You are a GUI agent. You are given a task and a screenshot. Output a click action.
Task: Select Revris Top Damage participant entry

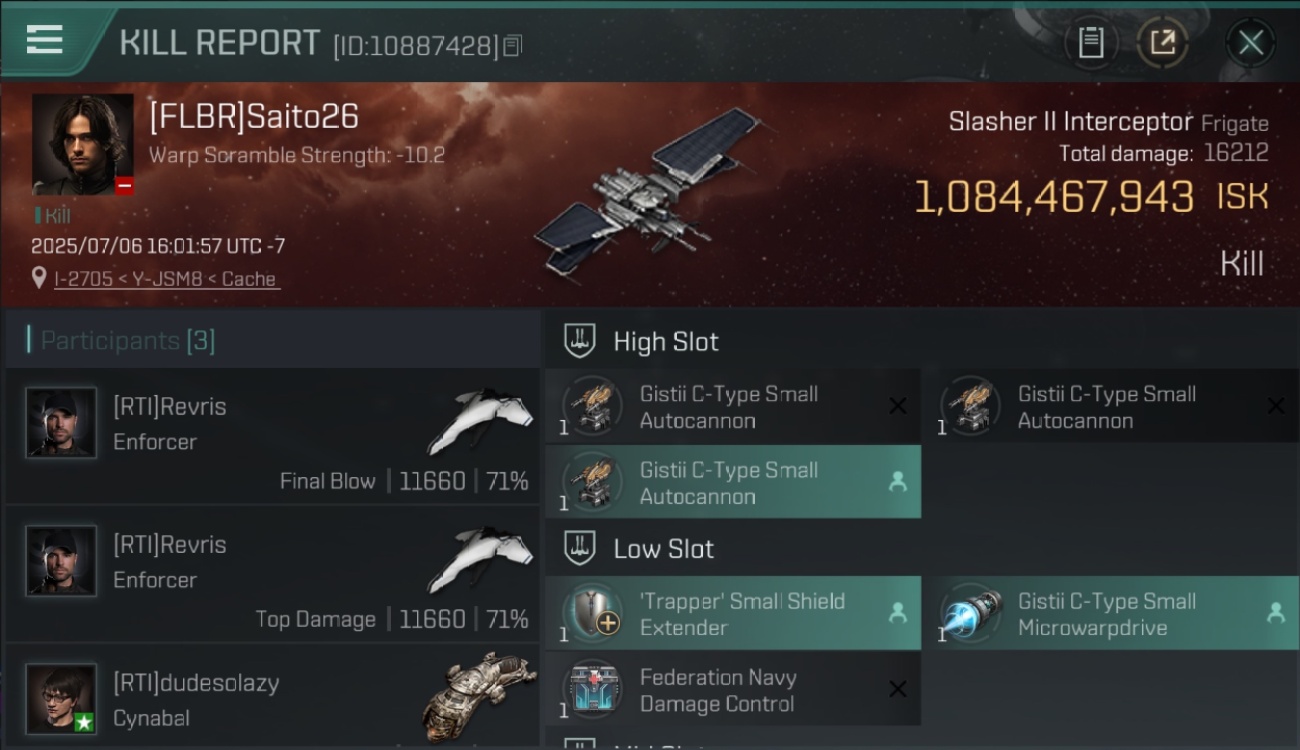click(x=272, y=574)
